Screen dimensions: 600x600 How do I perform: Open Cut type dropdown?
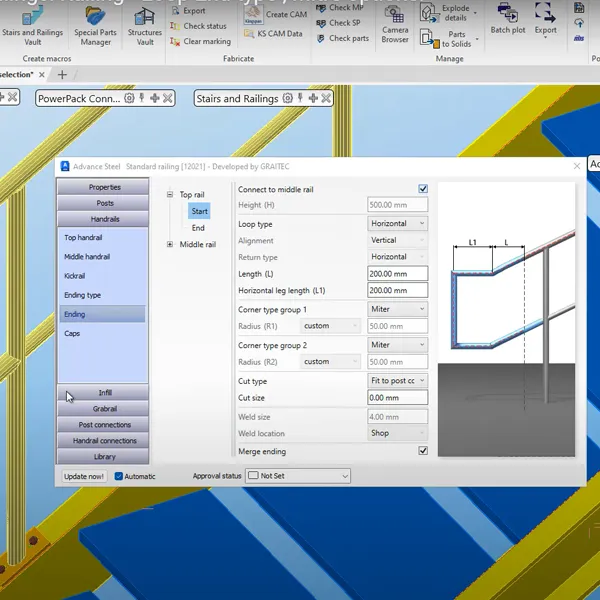point(398,381)
